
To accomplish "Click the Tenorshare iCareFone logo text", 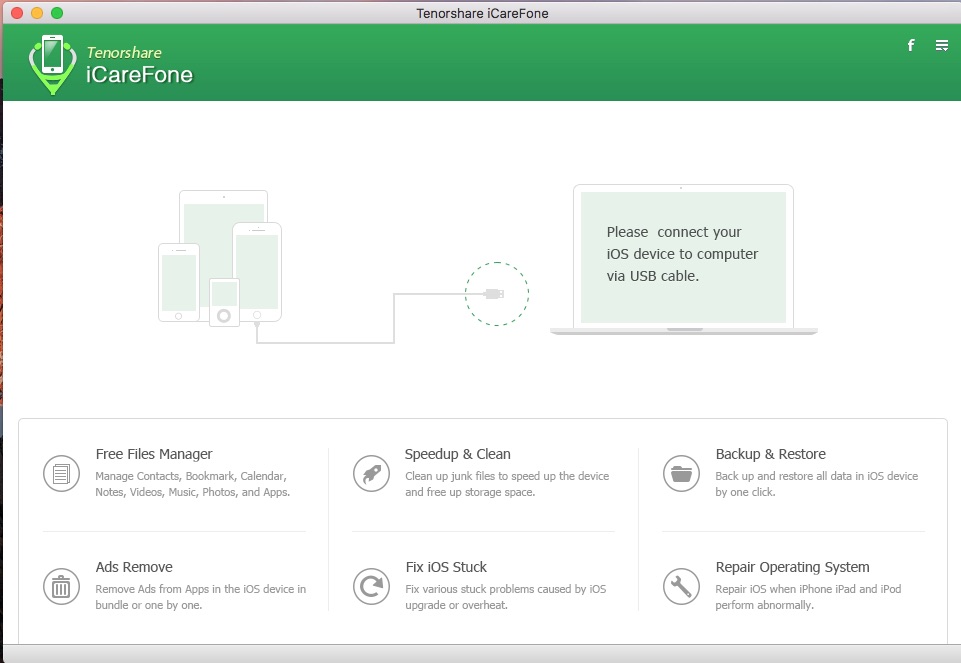I will pyautogui.click(x=139, y=64).
